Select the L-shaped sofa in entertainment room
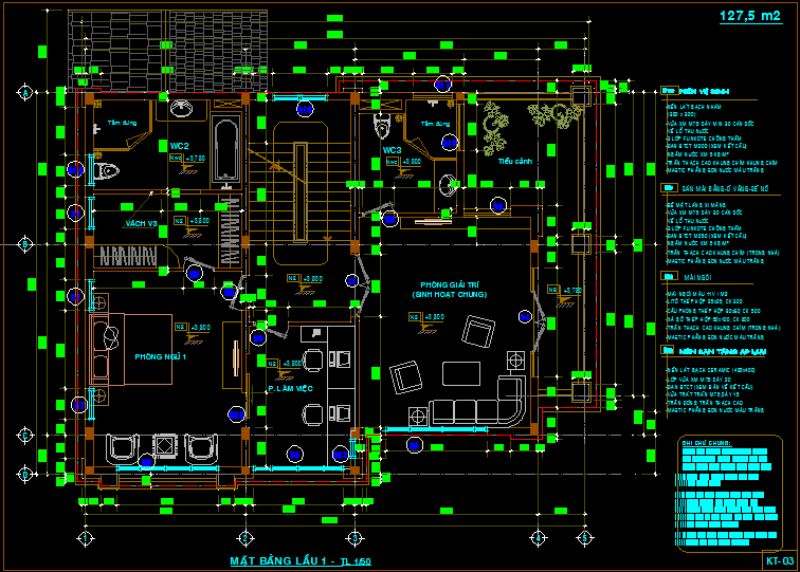Viewport: 800px width, 572px height. coord(479,401)
